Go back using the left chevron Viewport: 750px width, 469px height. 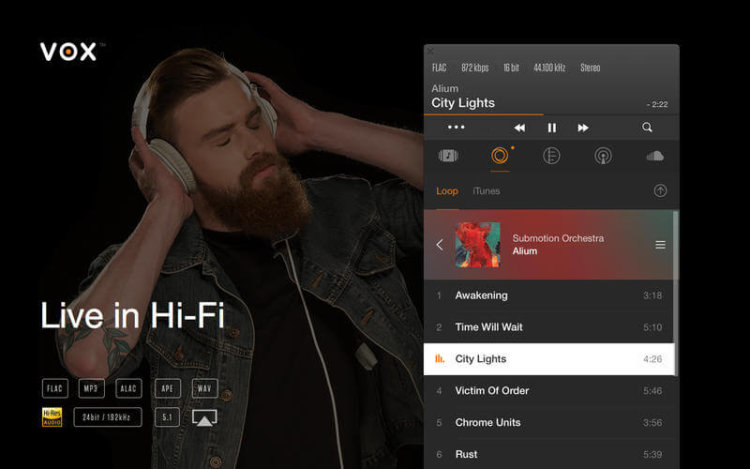point(440,245)
